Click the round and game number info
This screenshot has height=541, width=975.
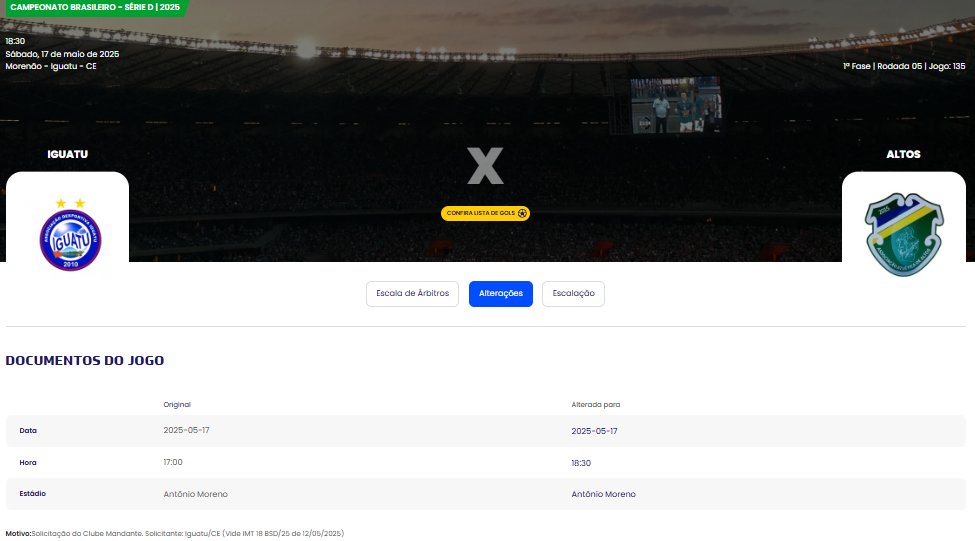click(904, 67)
